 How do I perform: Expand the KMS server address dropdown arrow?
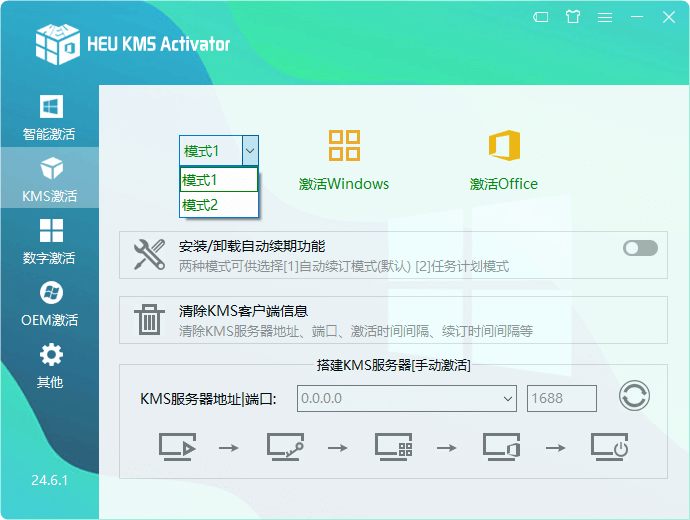pyautogui.click(x=508, y=399)
